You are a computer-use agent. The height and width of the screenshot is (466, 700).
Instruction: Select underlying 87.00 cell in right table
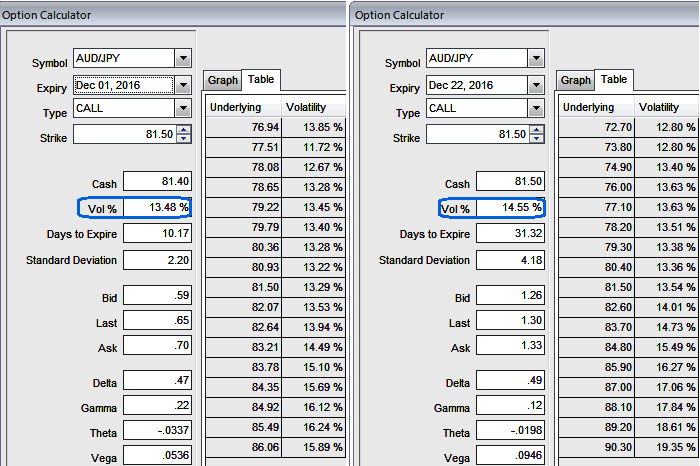596,387
